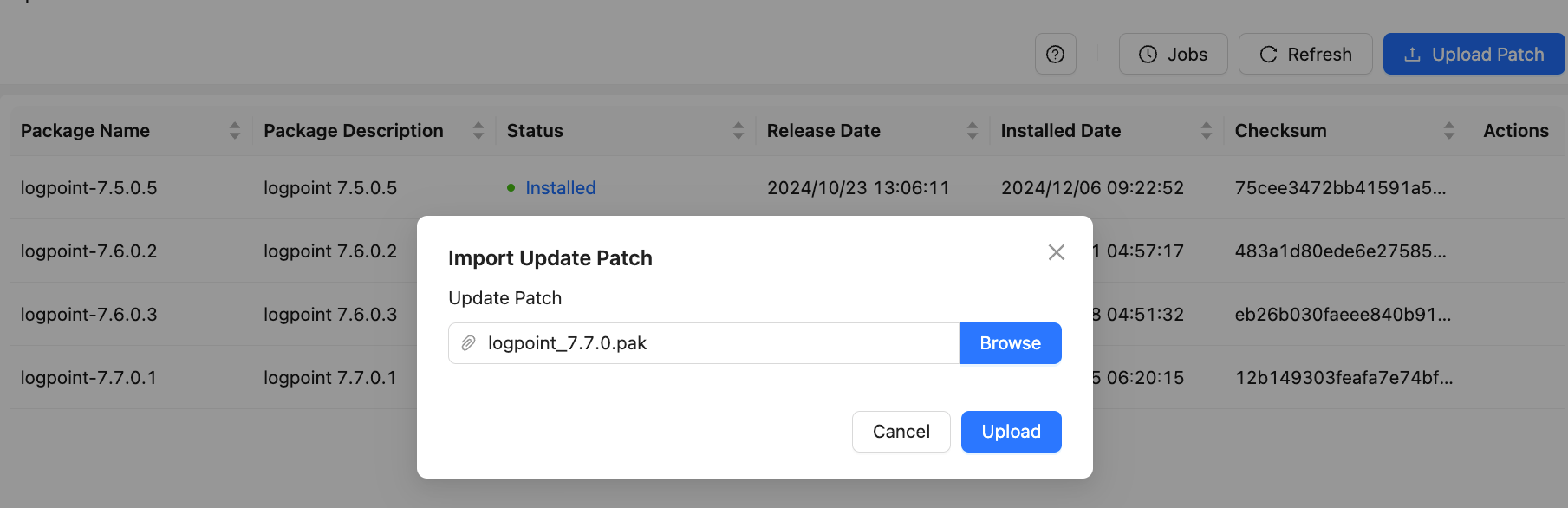The height and width of the screenshot is (508, 1568).
Task: Click the paperclip icon in the file field
Action: tap(469, 342)
